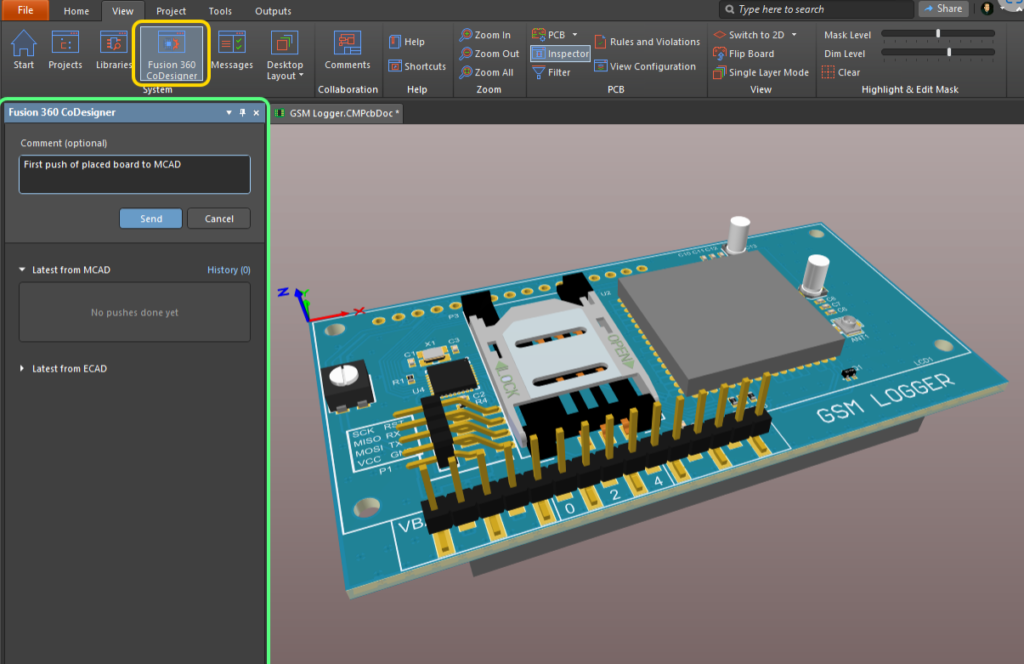Click the Flip Board tool
1024x664 pixels.
(x=743, y=54)
